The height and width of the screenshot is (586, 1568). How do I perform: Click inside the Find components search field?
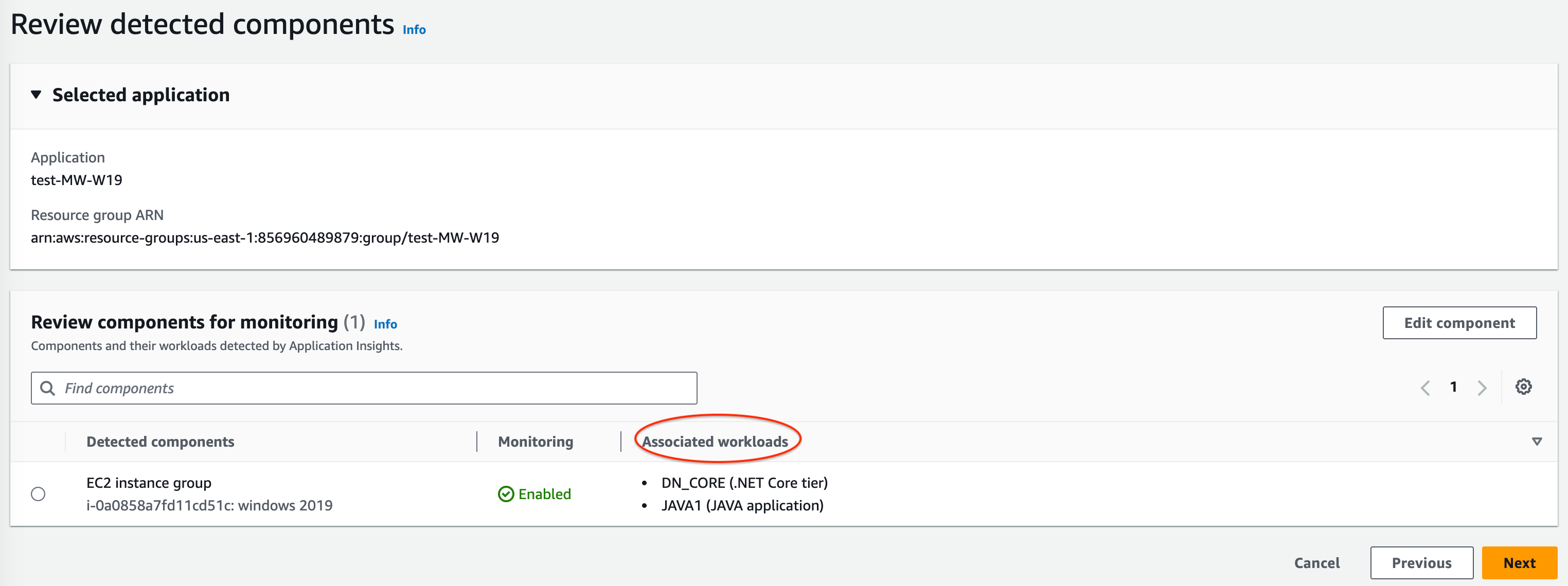[x=365, y=388]
